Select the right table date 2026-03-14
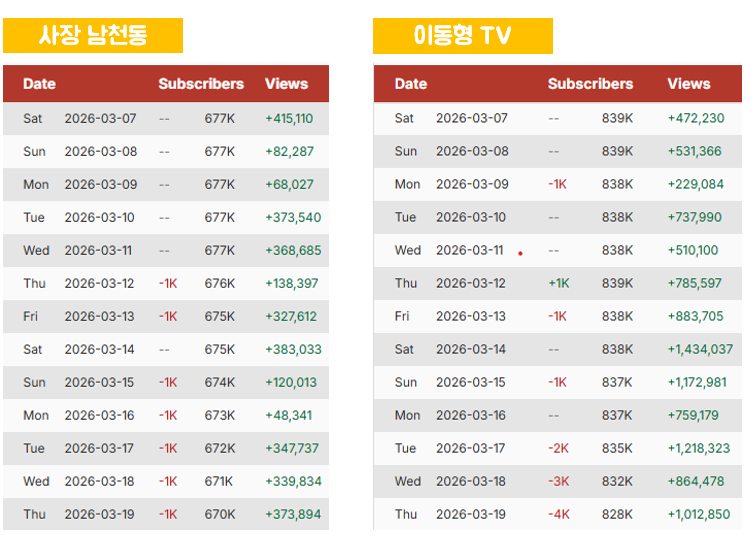Image resolution: width=756 pixels, height=546 pixels. [x=471, y=349]
